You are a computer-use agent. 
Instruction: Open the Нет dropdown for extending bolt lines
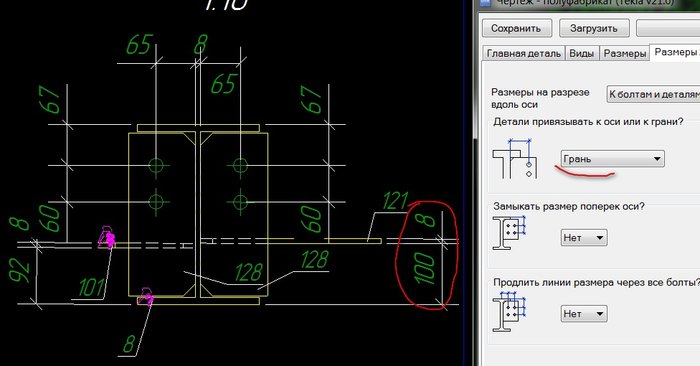tap(584, 314)
